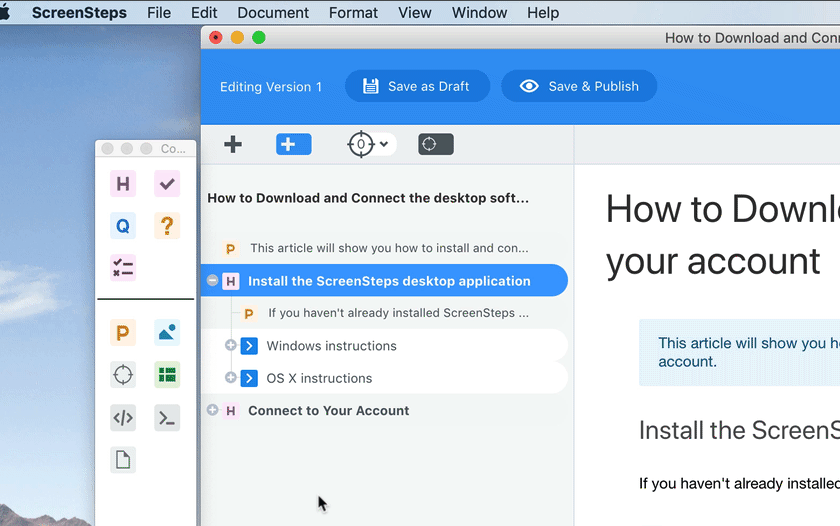Select the Windows instructions row
Screen dimensions: 840x526
coord(385,345)
